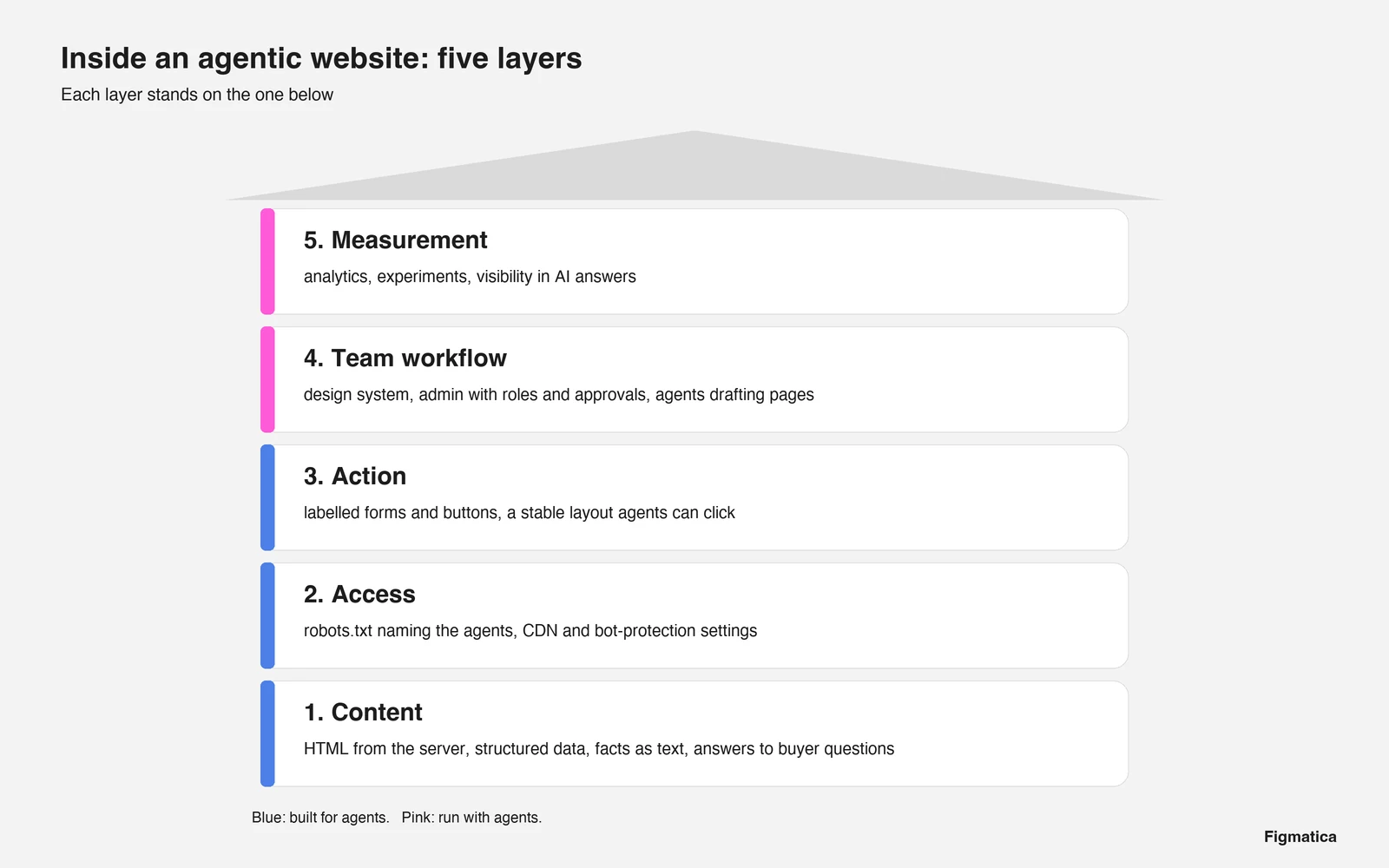This screenshot has height=868, width=1389.
Task: Click the subtitle 'Each layer stands on the one below'
Action: tap(197, 95)
